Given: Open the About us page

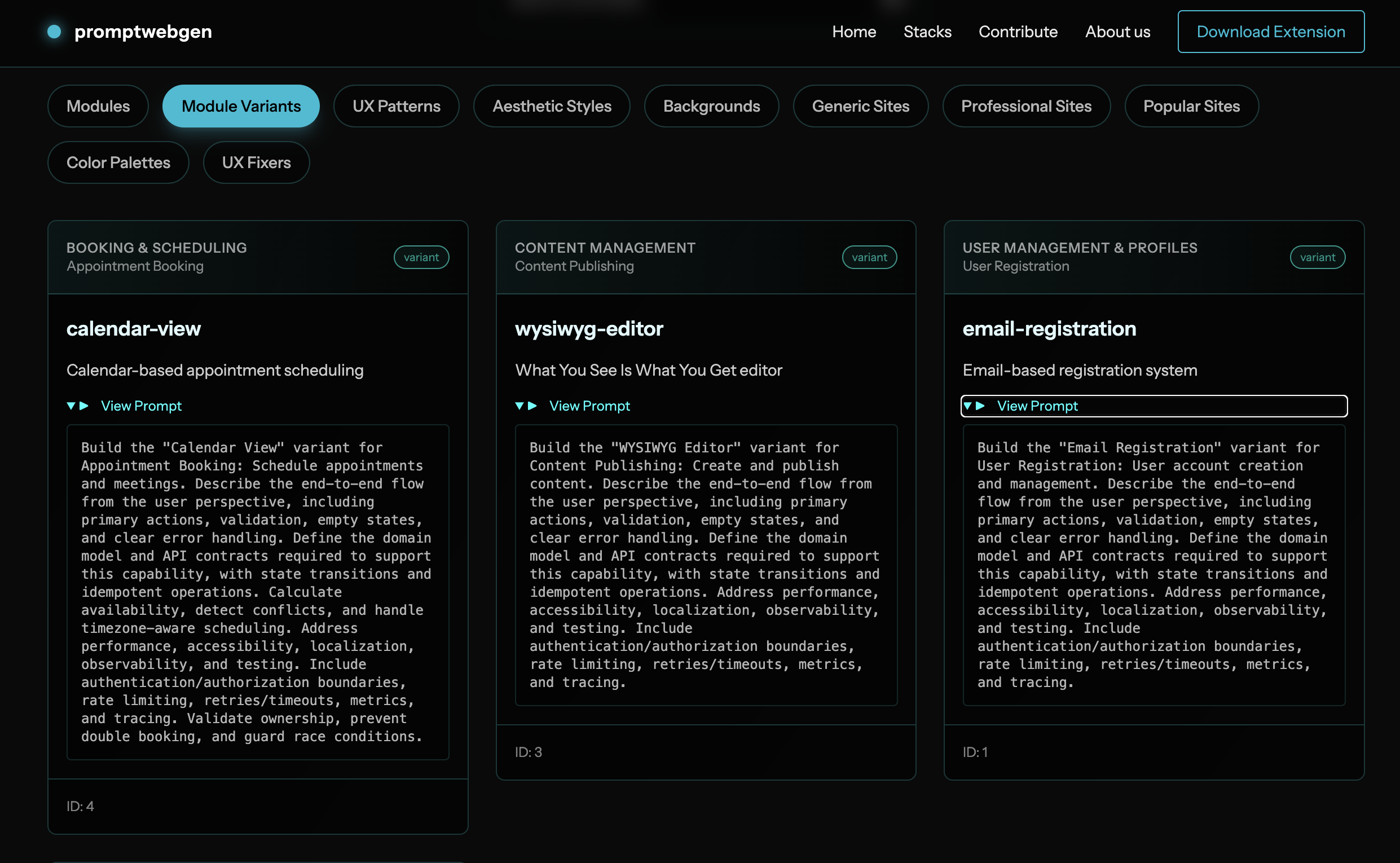Looking at the screenshot, I should [1117, 32].
